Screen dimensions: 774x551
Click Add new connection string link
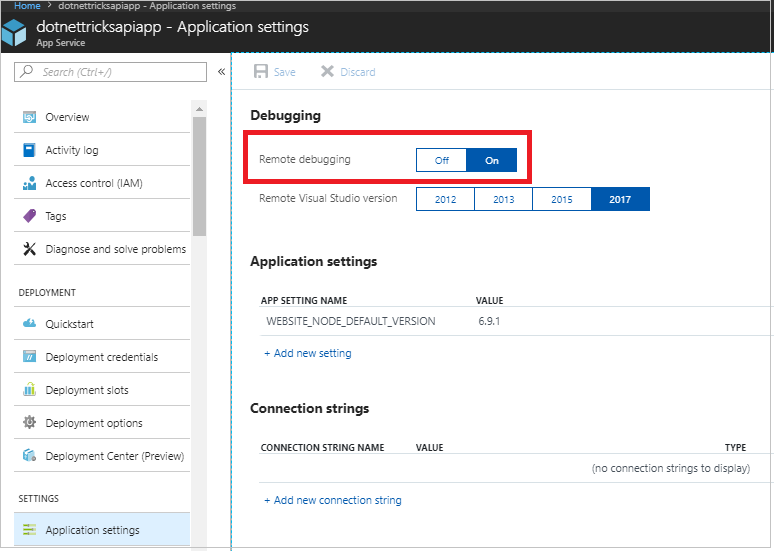tap(333, 500)
